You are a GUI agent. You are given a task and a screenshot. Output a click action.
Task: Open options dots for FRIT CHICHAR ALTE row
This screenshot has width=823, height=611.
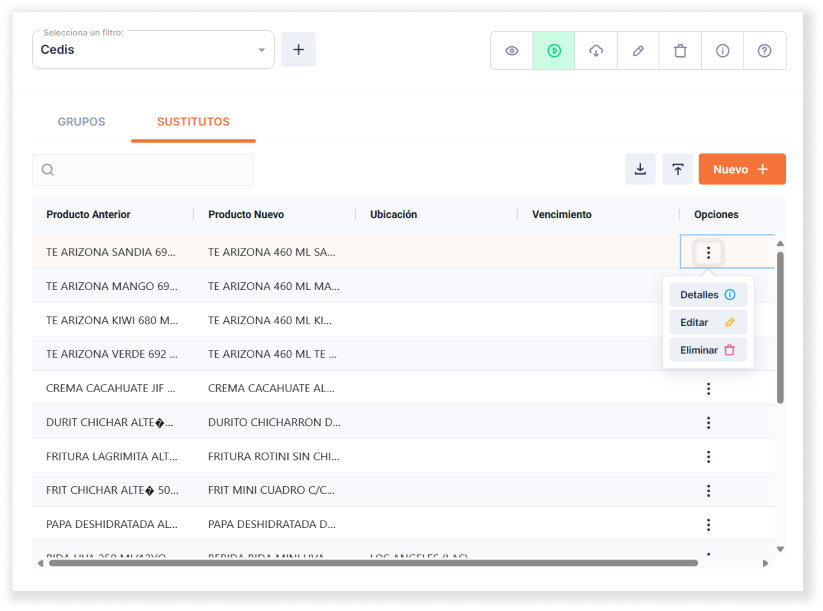[x=708, y=491]
